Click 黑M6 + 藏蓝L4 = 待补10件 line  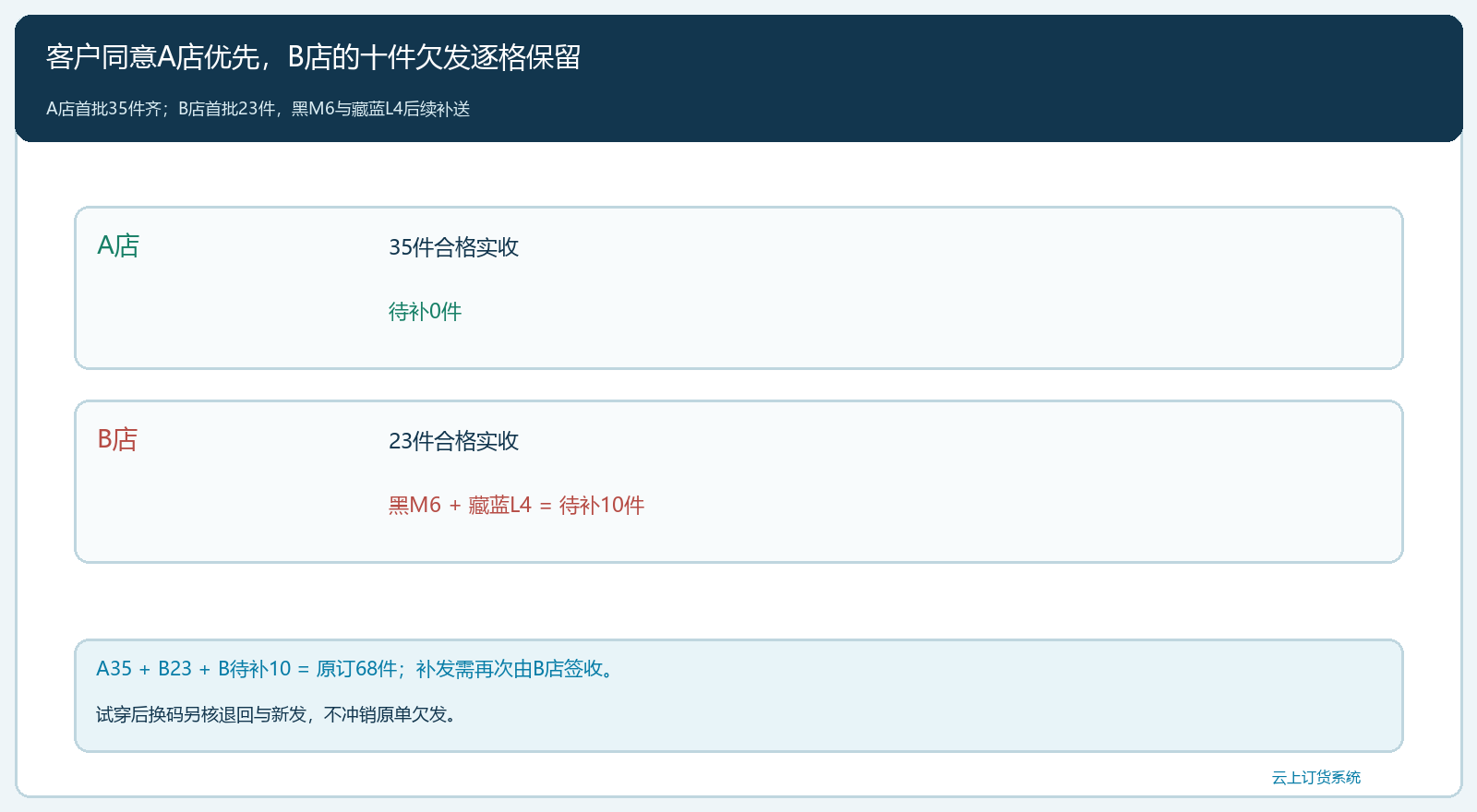pyautogui.click(x=516, y=506)
